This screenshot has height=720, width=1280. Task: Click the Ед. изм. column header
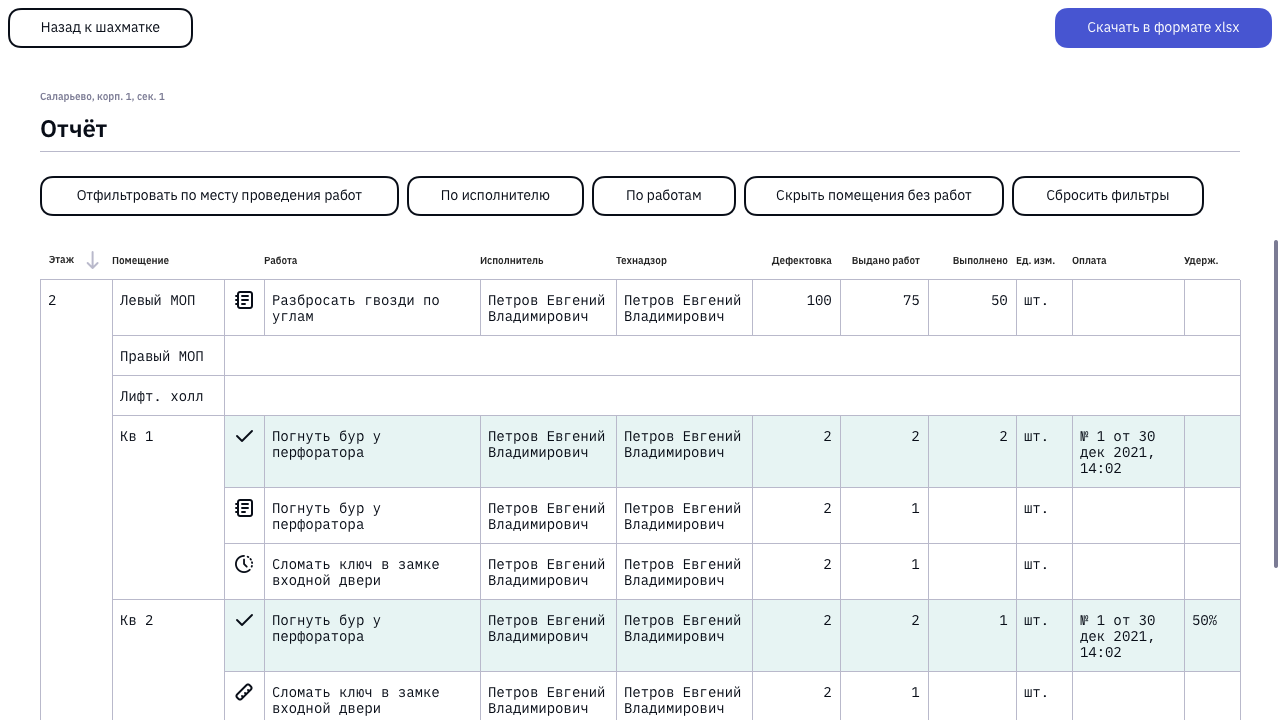[x=1035, y=261]
